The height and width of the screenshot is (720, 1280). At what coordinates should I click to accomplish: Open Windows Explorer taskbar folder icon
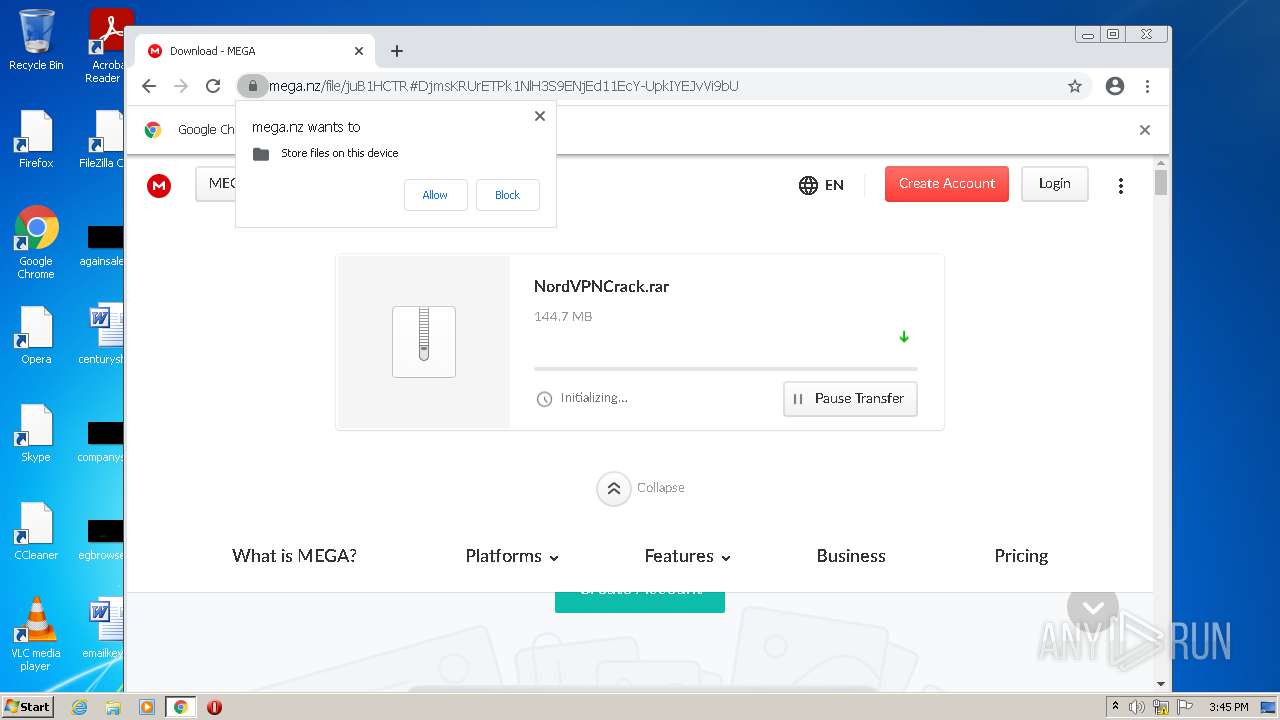pos(113,707)
